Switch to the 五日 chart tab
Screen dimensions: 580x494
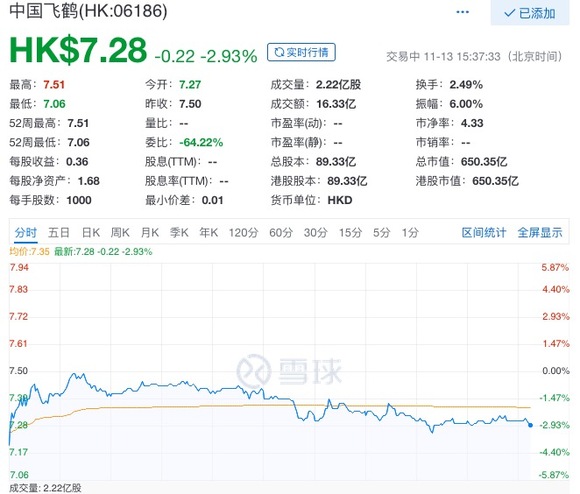pyautogui.click(x=59, y=233)
